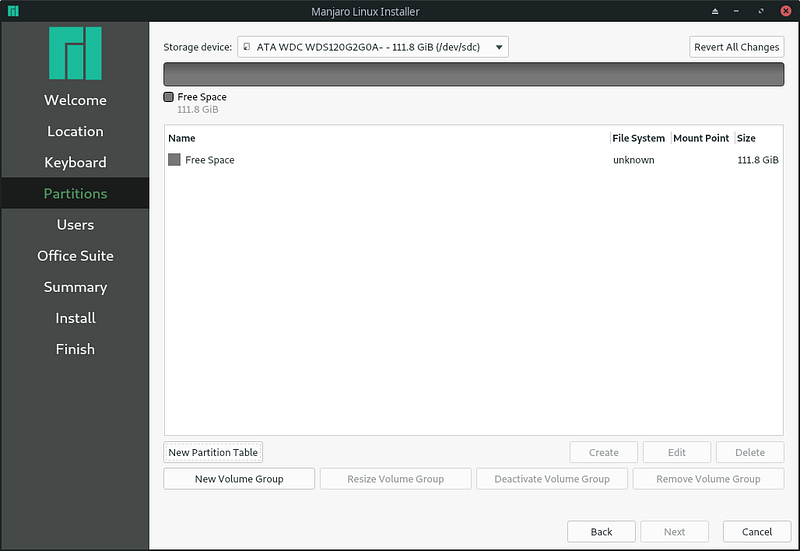Click the File System column header
Image resolution: width=800 pixels, height=551 pixels.
tap(640, 138)
